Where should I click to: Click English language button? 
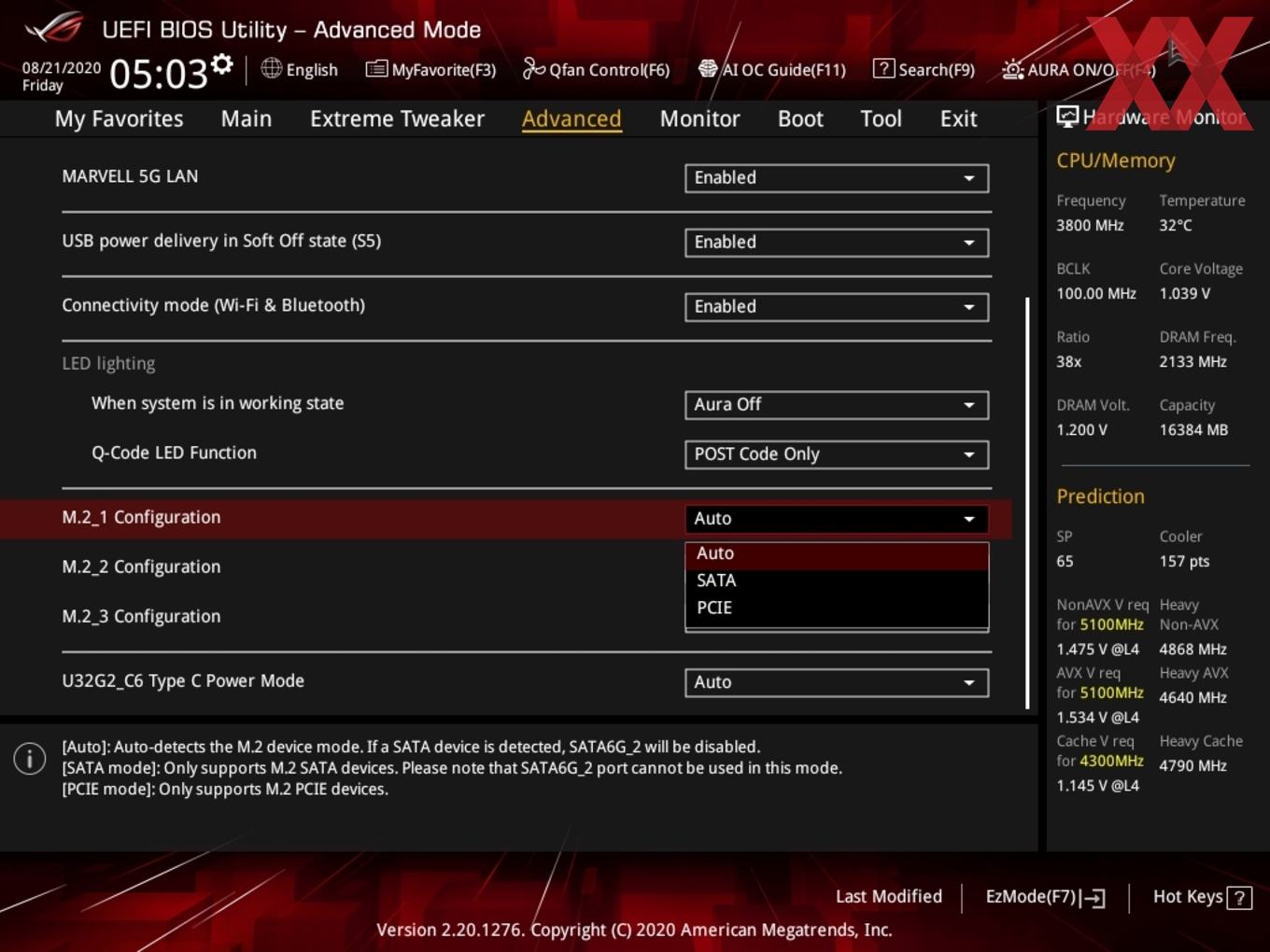pyautogui.click(x=300, y=69)
